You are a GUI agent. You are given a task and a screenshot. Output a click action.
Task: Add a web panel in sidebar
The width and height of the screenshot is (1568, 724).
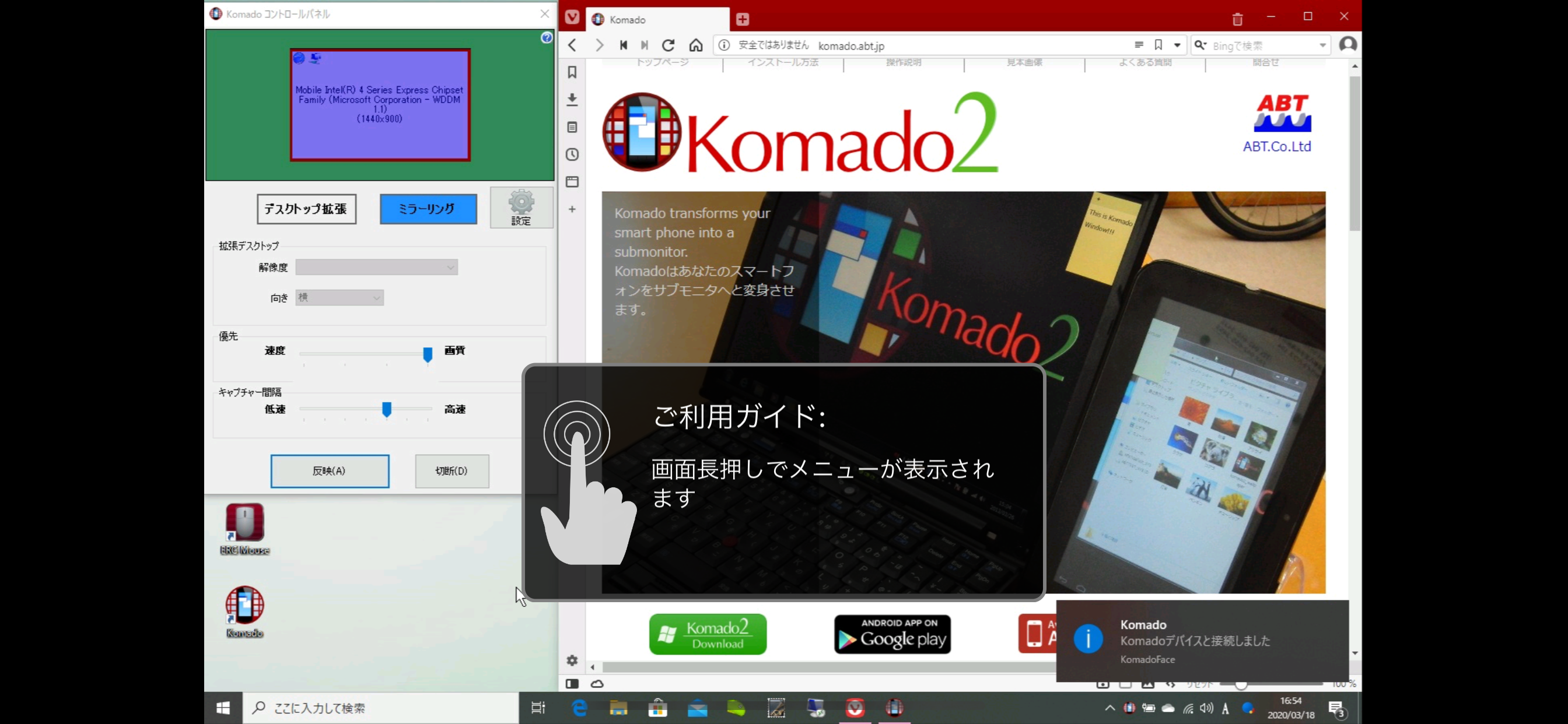click(x=572, y=209)
